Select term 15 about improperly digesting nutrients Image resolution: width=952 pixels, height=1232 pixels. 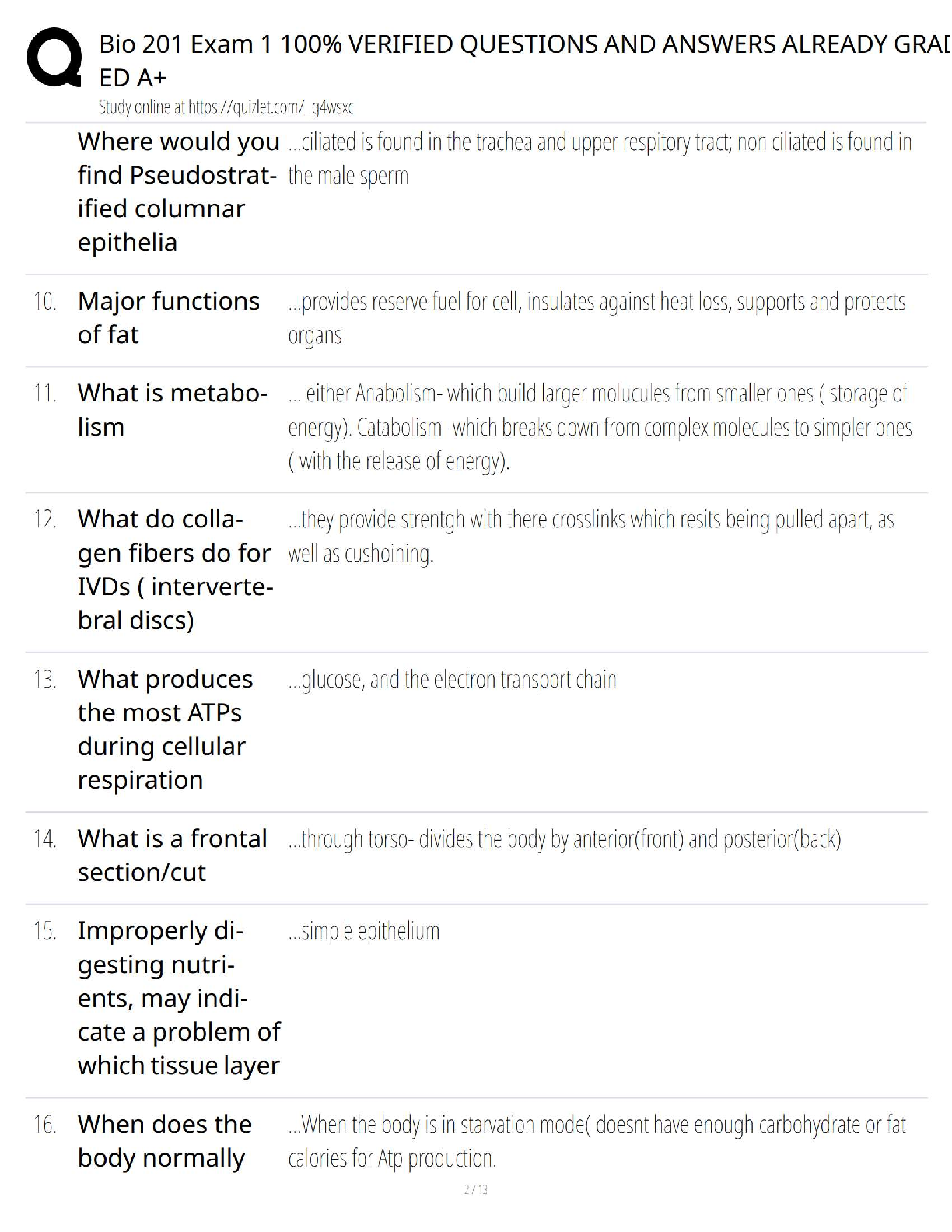click(178, 998)
